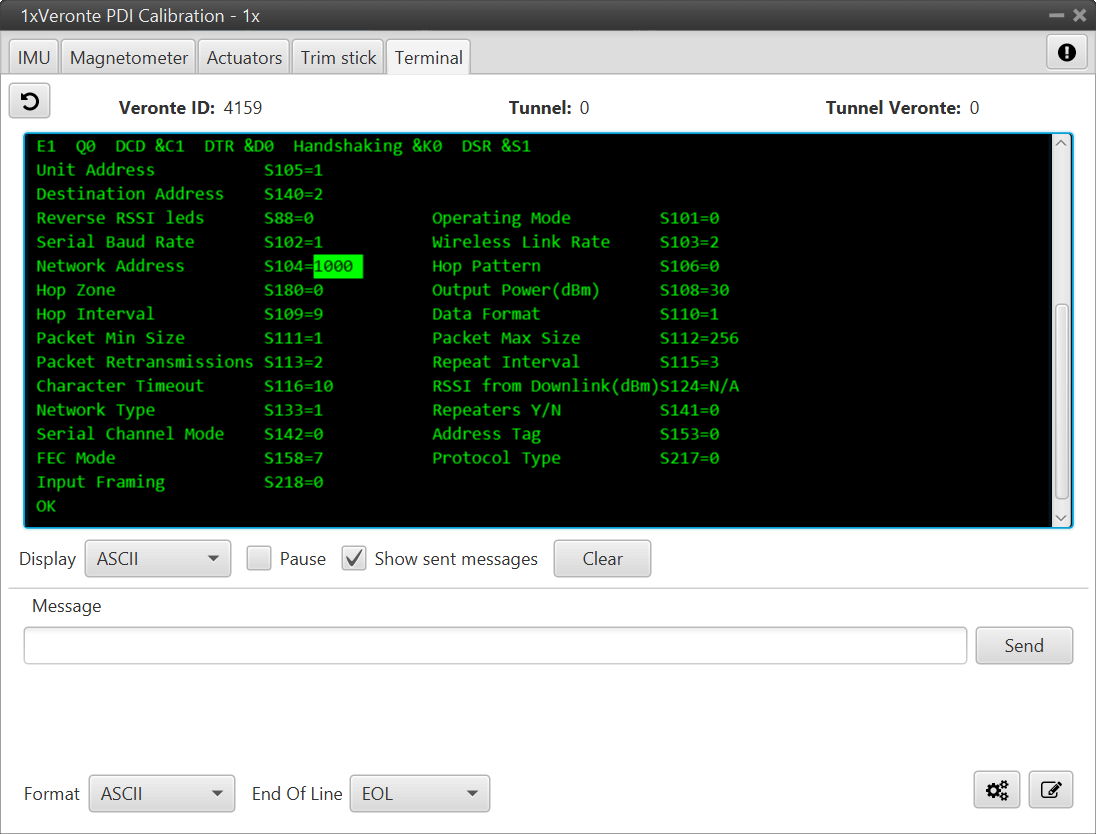Image resolution: width=1096 pixels, height=834 pixels.
Task: Select the Actuators tab
Action: 244,58
